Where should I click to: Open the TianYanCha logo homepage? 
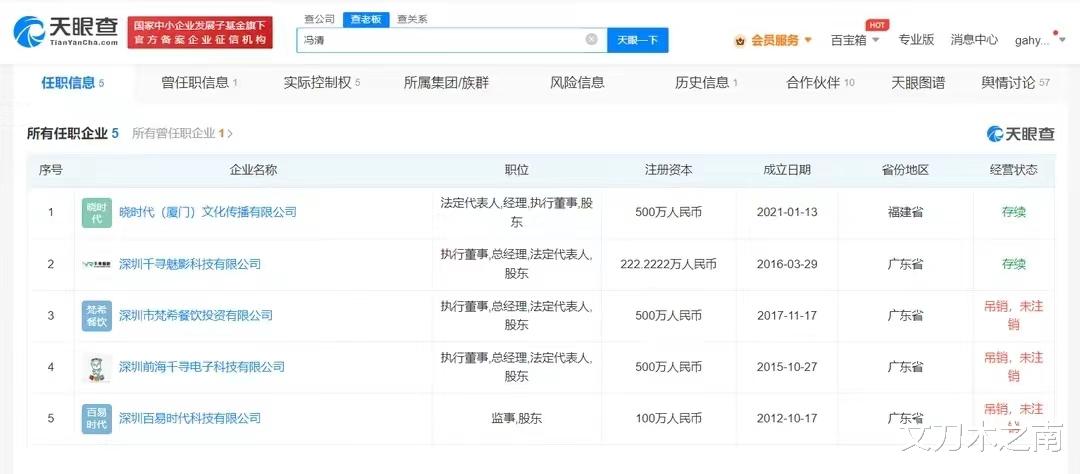[66, 32]
